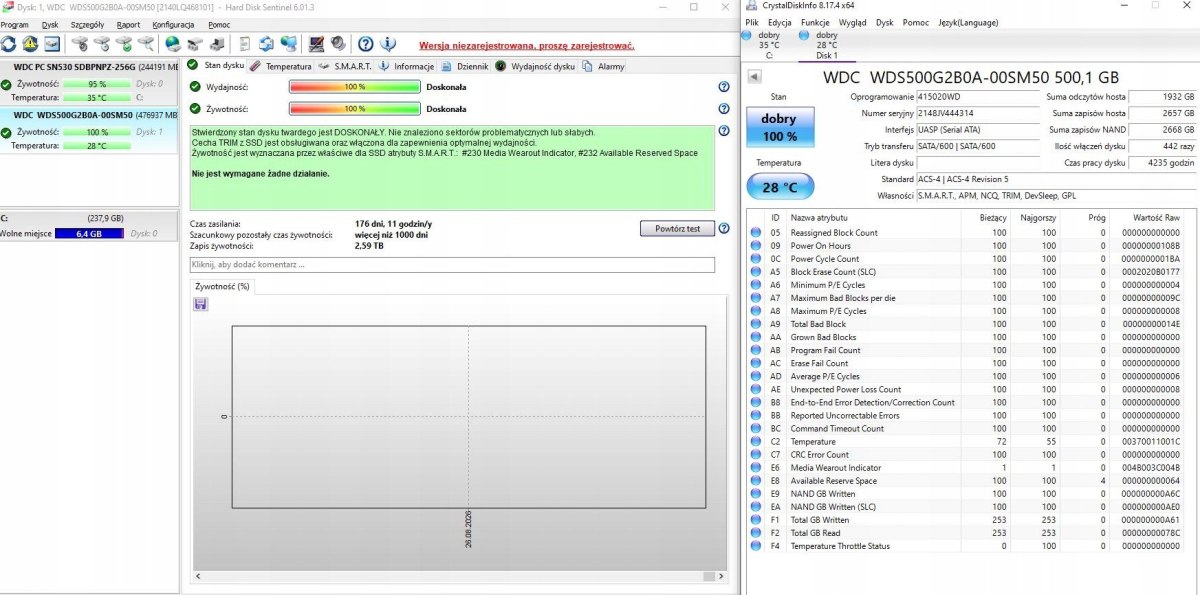The image size is (1200, 595).
Task: Click the globe icon in Hard Disk Sentinel toolbar
Action: point(173,44)
